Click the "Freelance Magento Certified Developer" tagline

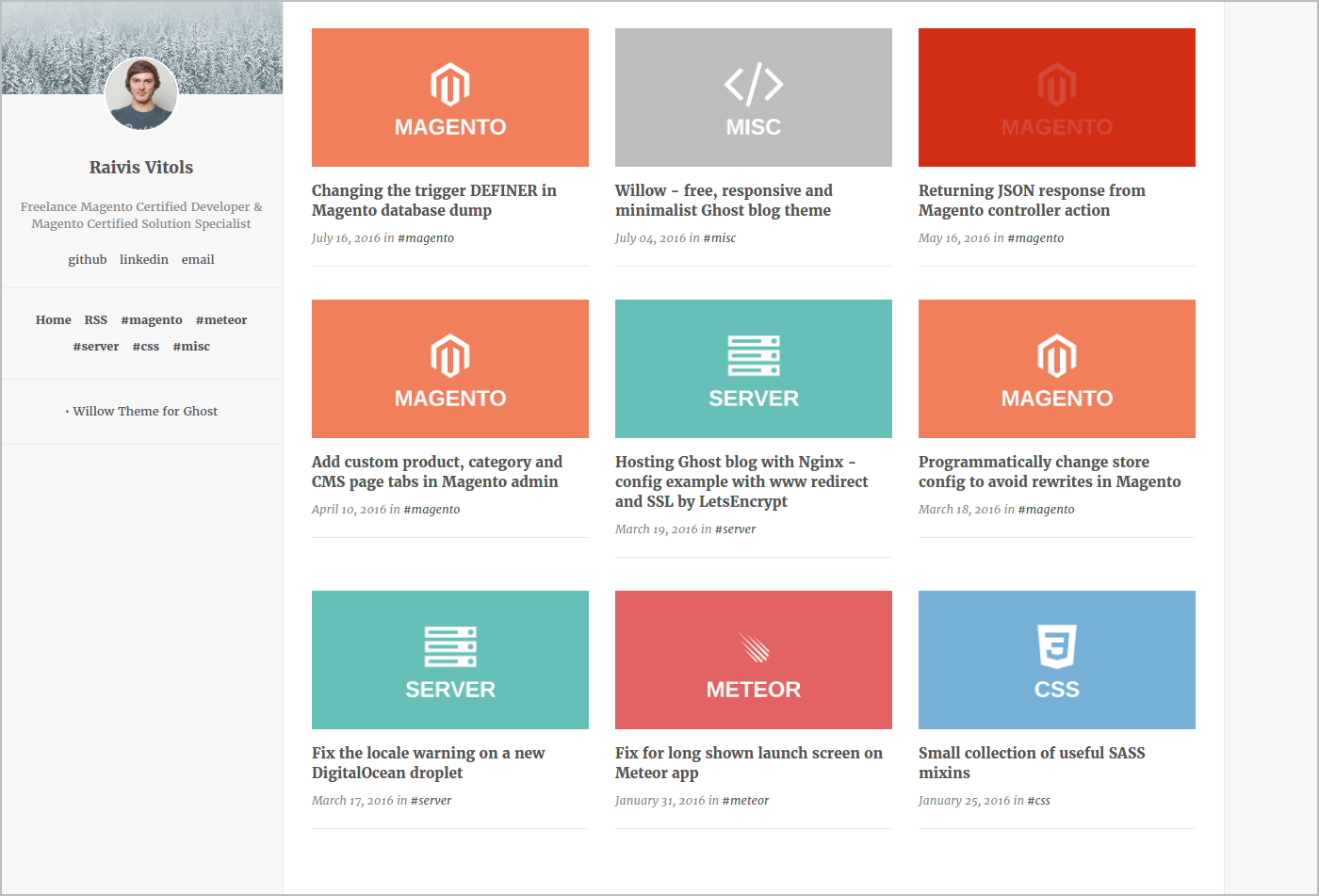coord(141,216)
